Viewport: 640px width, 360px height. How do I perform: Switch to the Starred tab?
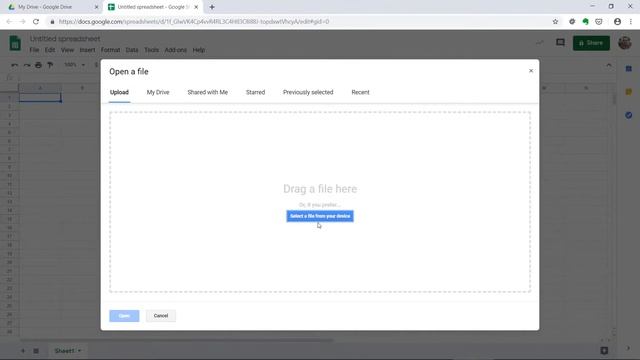pyautogui.click(x=255, y=92)
